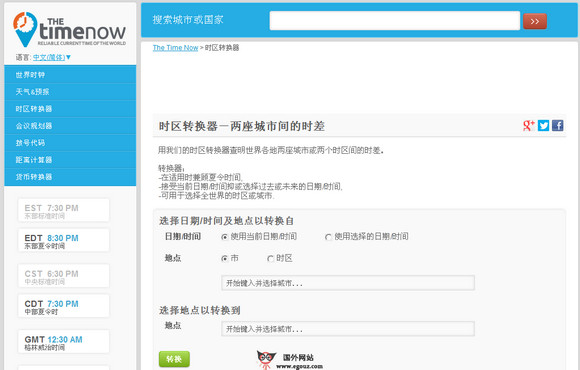The height and width of the screenshot is (370, 580).
Task: Open the CST 6:30 PM clock card
Action: coord(64,276)
